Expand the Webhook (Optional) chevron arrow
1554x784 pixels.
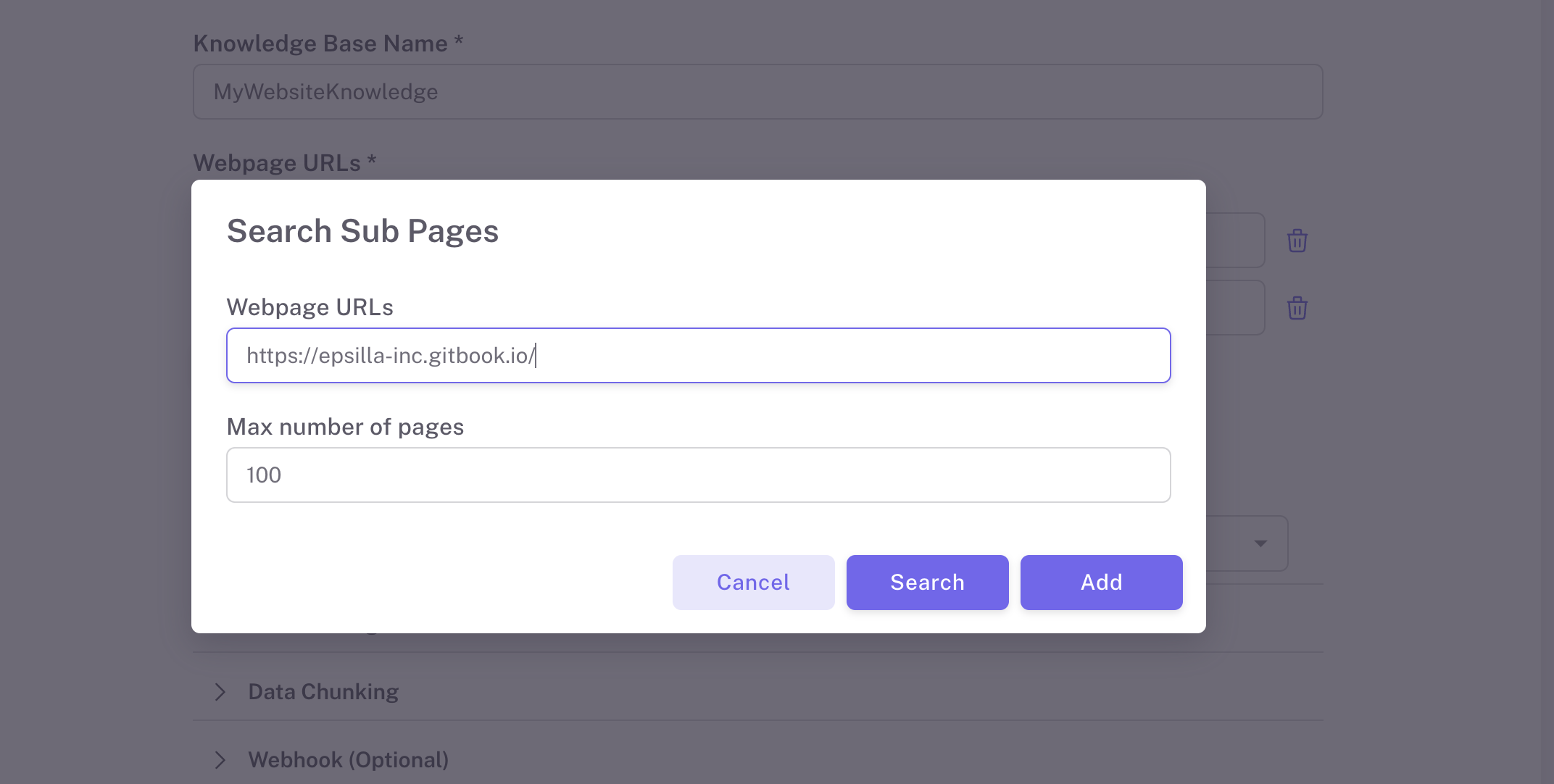[x=220, y=760]
